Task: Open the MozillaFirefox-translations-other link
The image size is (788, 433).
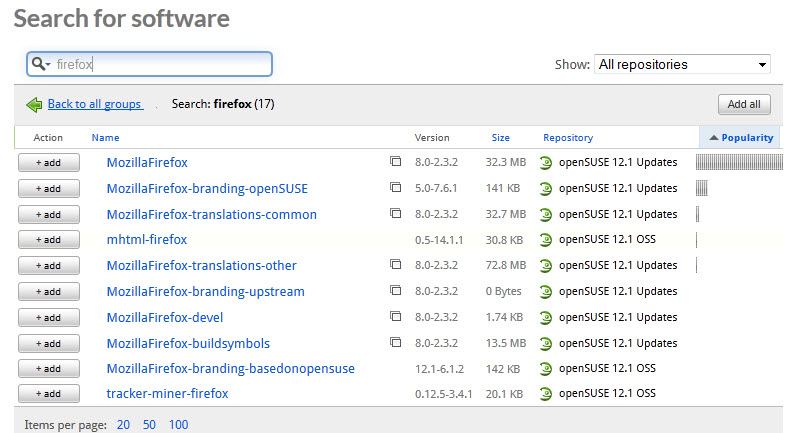Action: (202, 266)
